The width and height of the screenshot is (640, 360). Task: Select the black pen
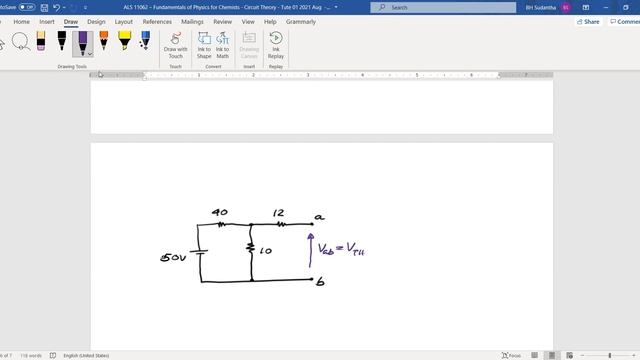(62, 41)
